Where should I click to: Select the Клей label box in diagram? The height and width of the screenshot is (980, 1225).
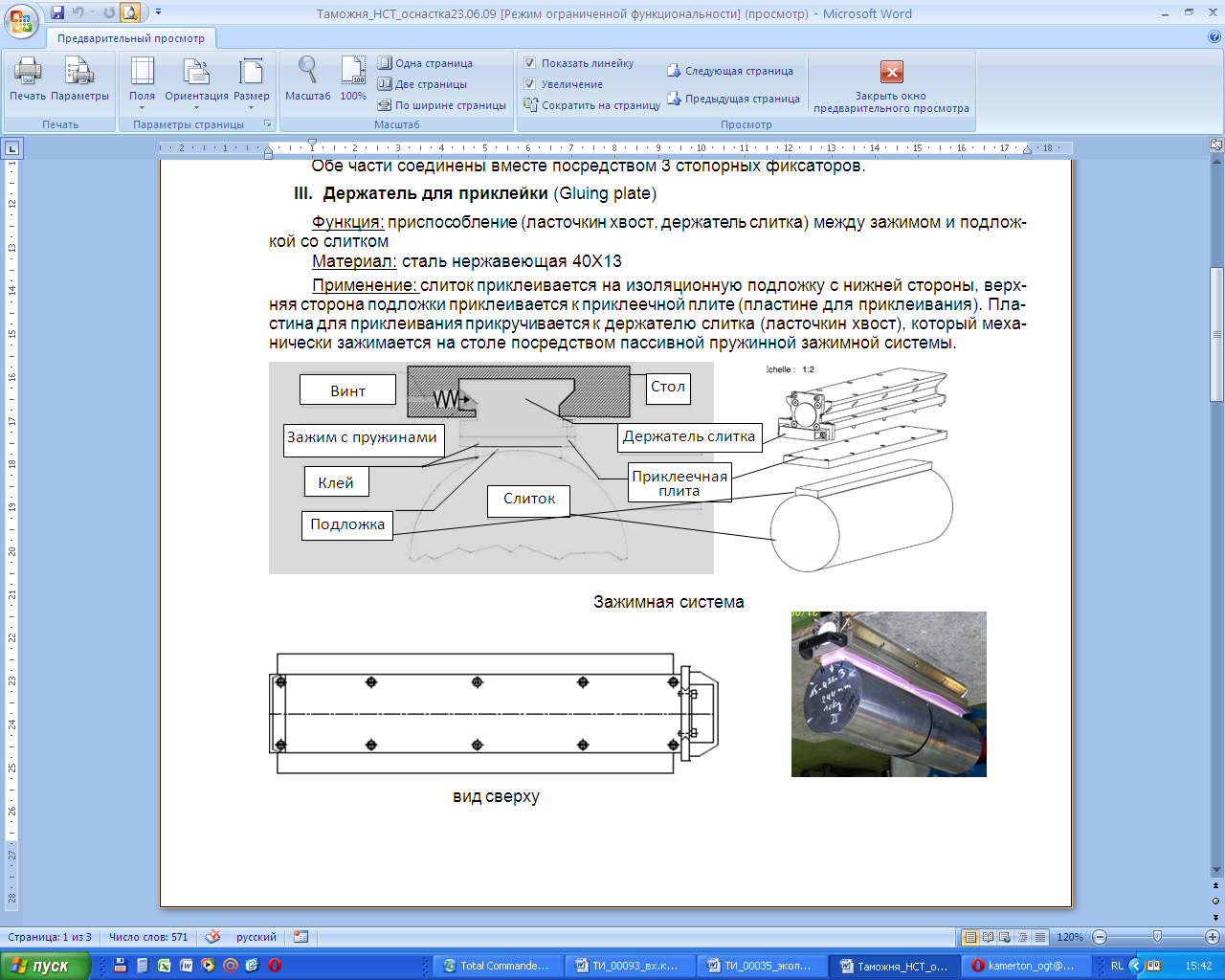336,482
